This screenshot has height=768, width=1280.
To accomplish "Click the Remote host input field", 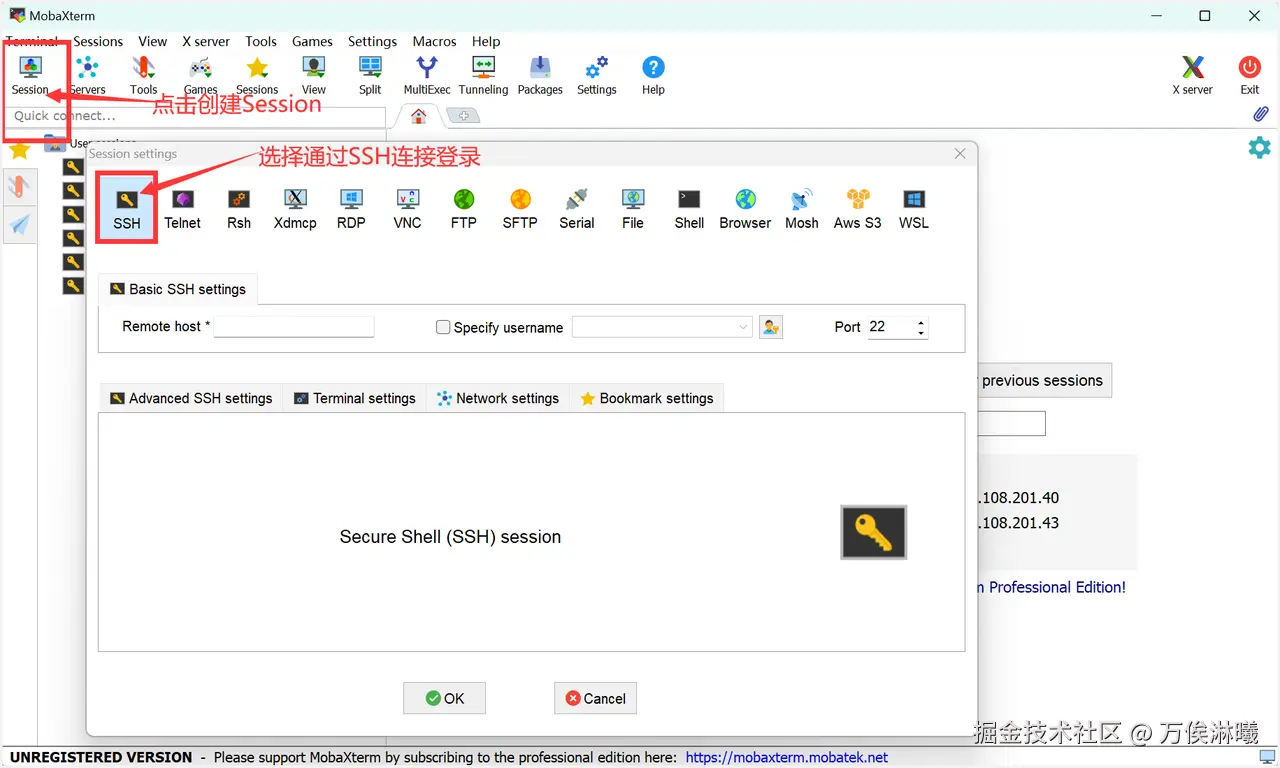I will click(x=294, y=327).
